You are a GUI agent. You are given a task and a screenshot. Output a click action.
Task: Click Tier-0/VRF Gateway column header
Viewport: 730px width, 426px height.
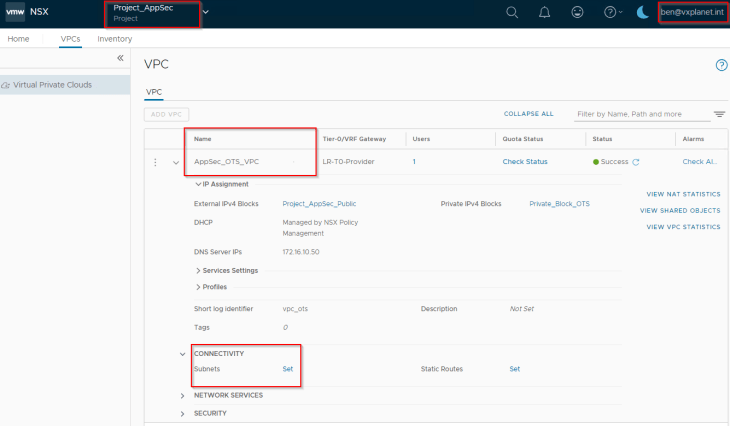click(x=354, y=139)
